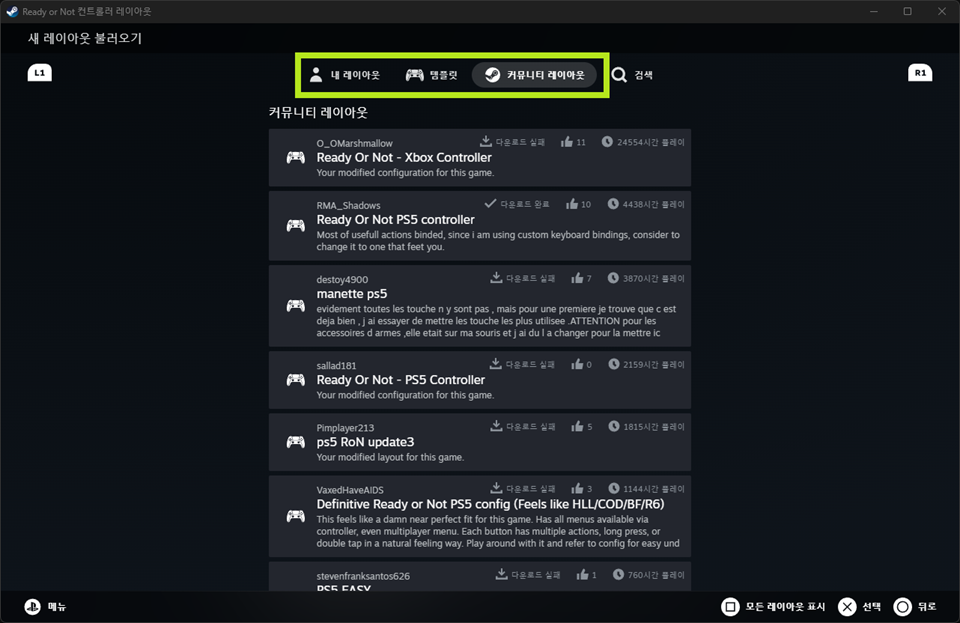Click the L1 shoulder button icon
This screenshot has height=623, width=960.
pyautogui.click(x=40, y=73)
